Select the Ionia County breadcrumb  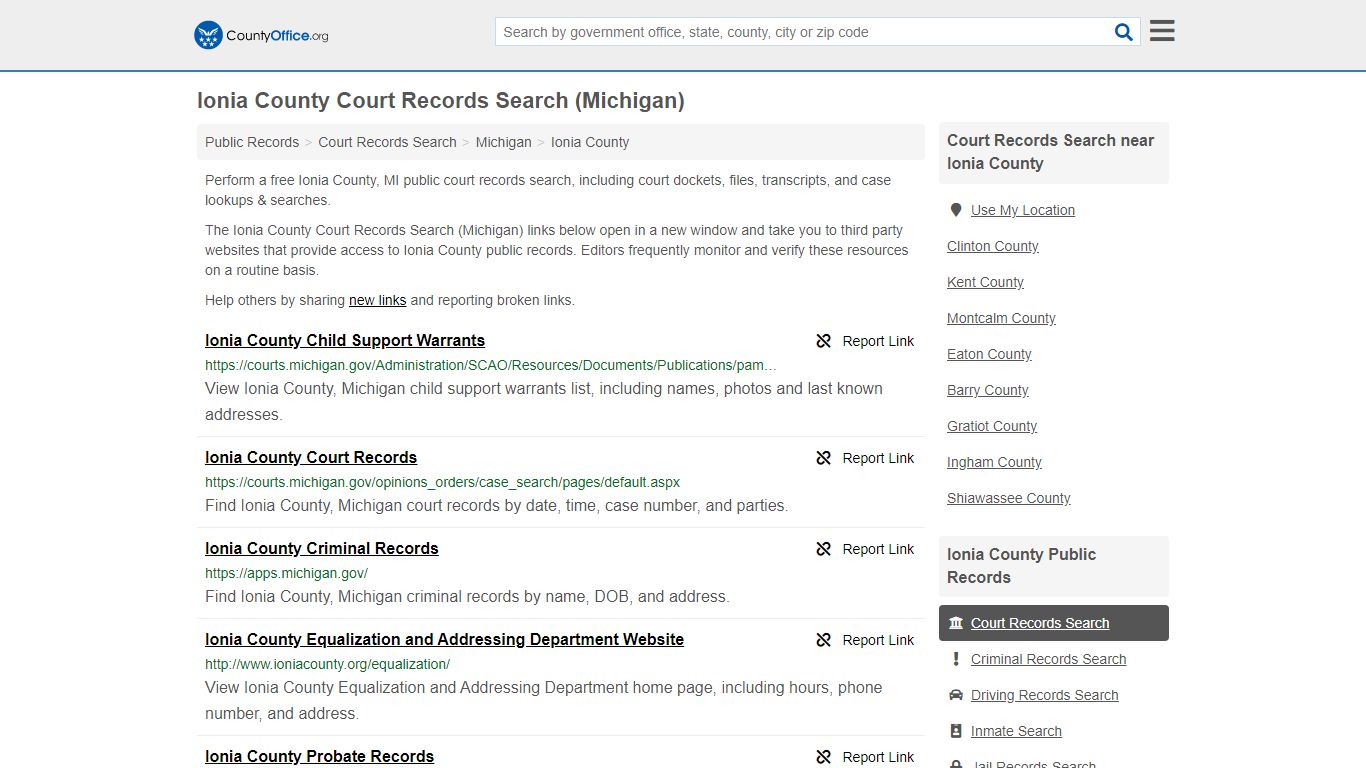tap(590, 142)
